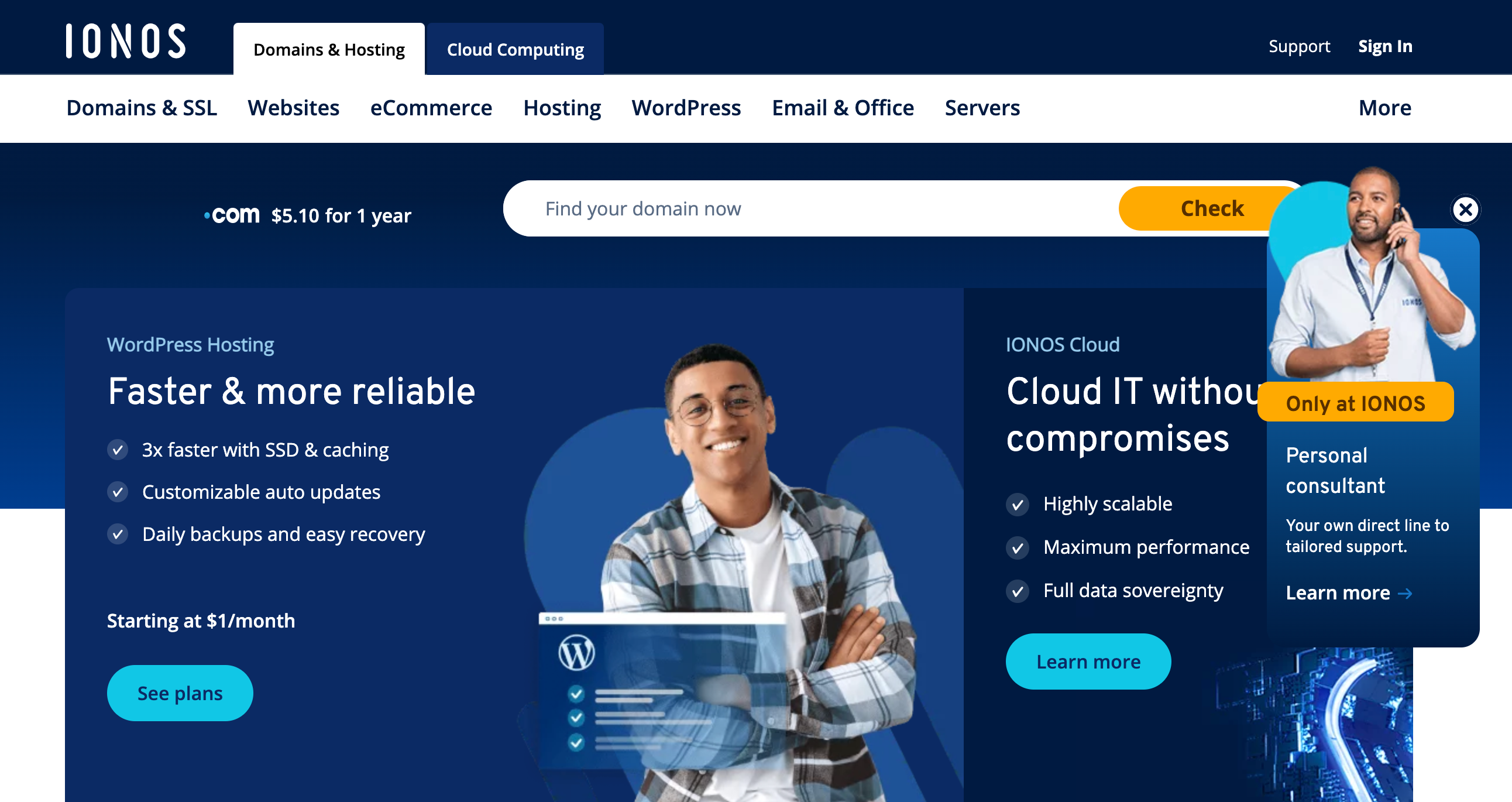Click the WordPress mockup window image
This screenshot has height=802, width=1512.
pyautogui.click(x=662, y=690)
